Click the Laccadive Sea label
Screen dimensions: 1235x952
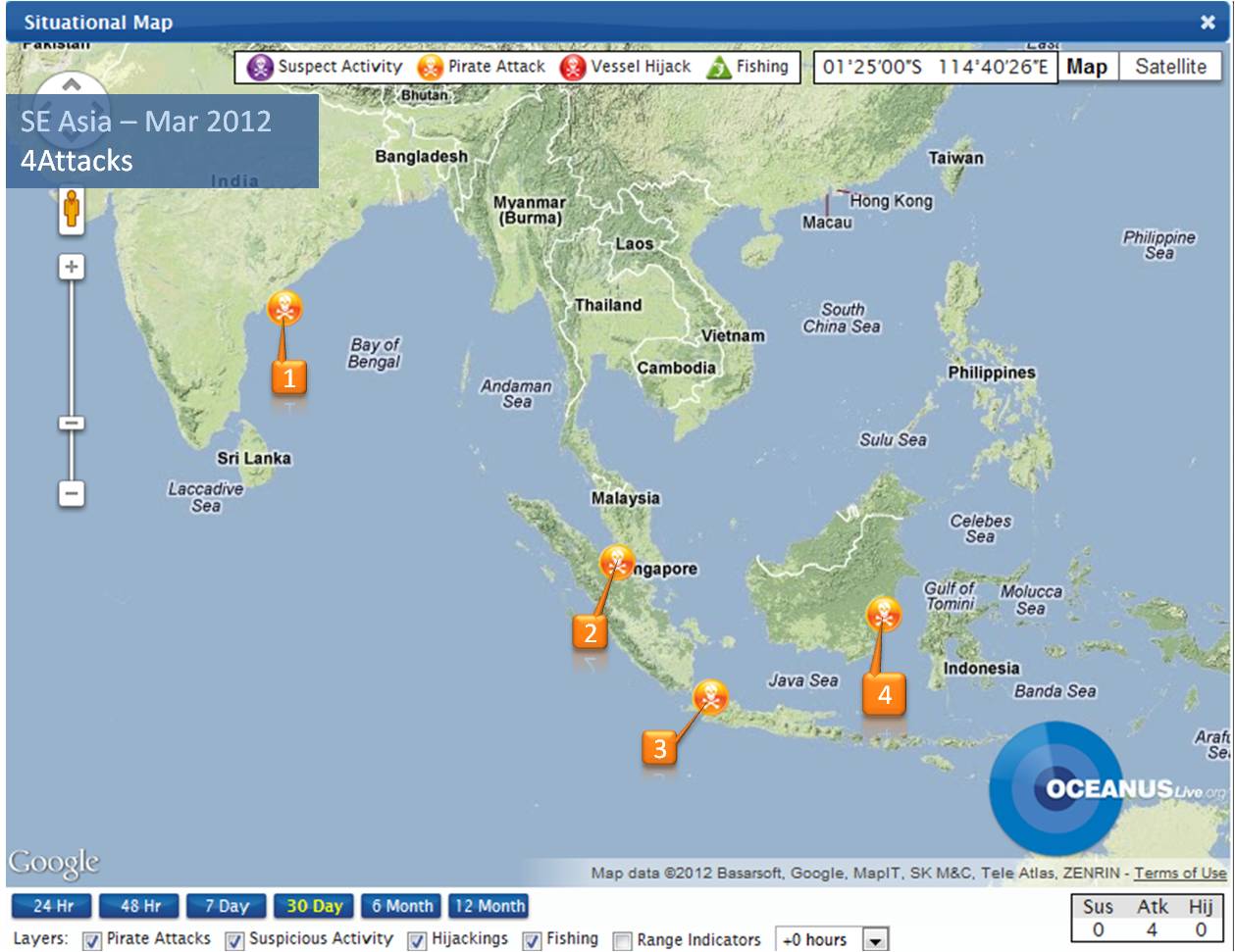click(x=206, y=497)
